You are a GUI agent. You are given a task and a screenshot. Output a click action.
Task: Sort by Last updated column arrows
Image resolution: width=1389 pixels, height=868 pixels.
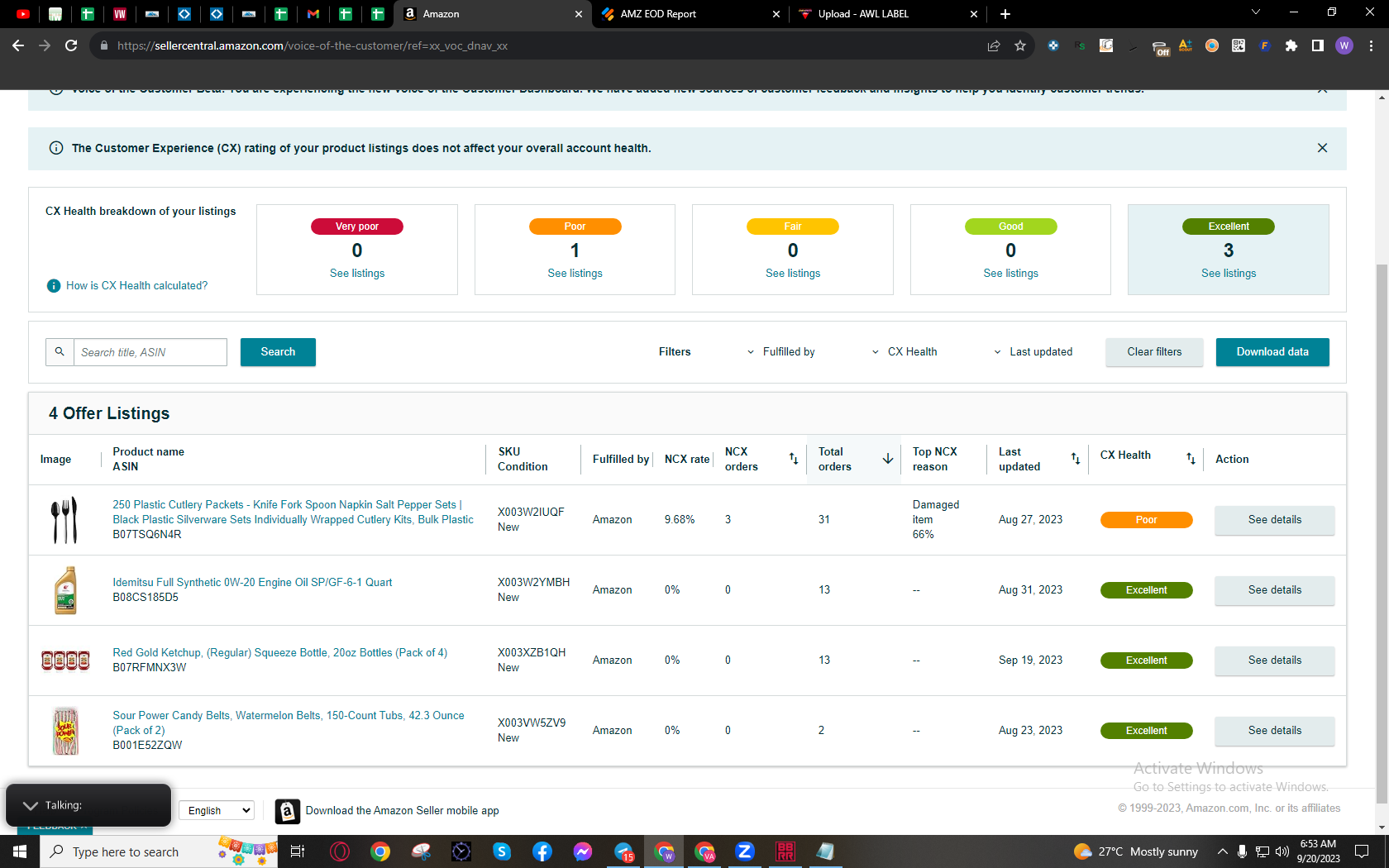(x=1076, y=459)
